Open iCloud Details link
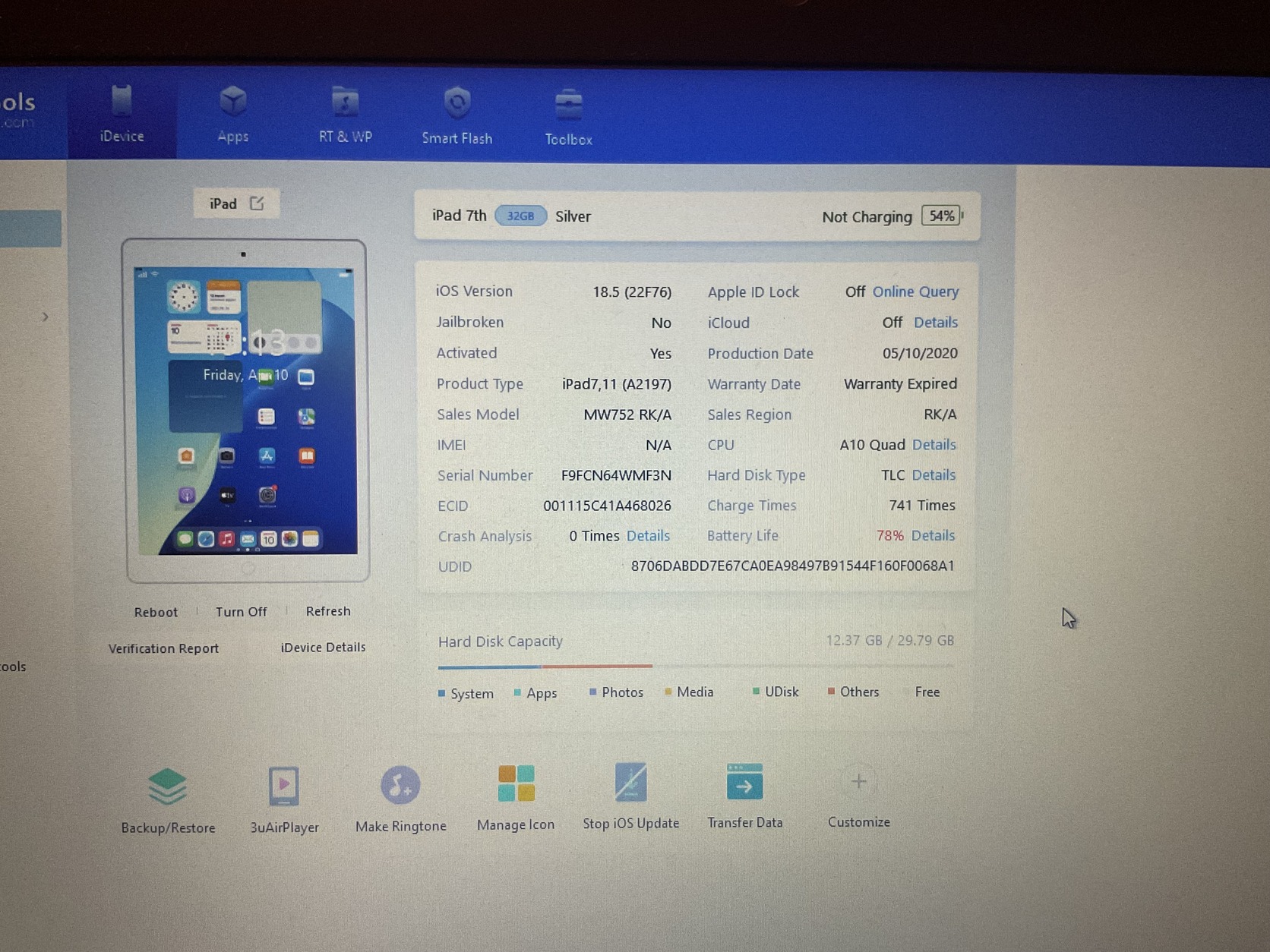 [935, 322]
